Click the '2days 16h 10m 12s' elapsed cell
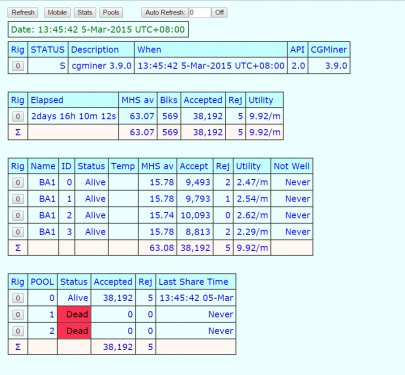The width and height of the screenshot is (405, 375). pyautogui.click(x=73, y=116)
